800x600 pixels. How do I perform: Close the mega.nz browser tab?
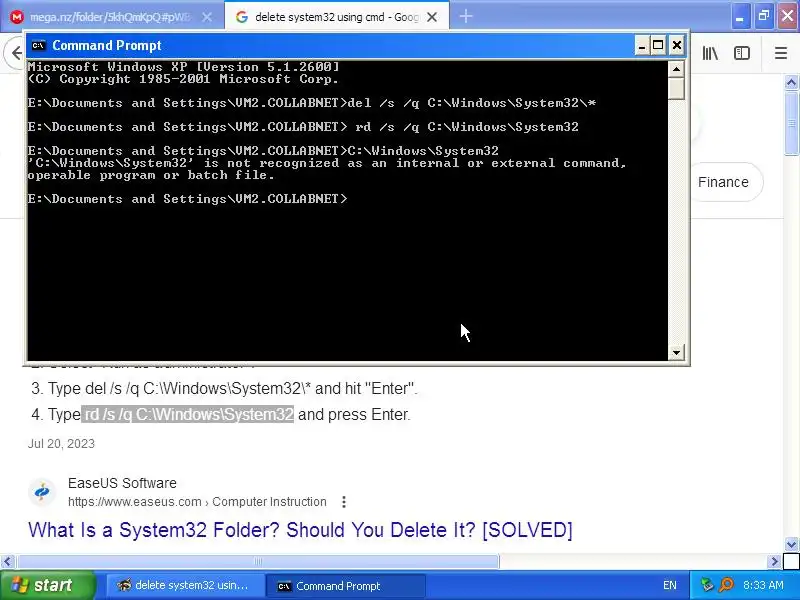(207, 17)
